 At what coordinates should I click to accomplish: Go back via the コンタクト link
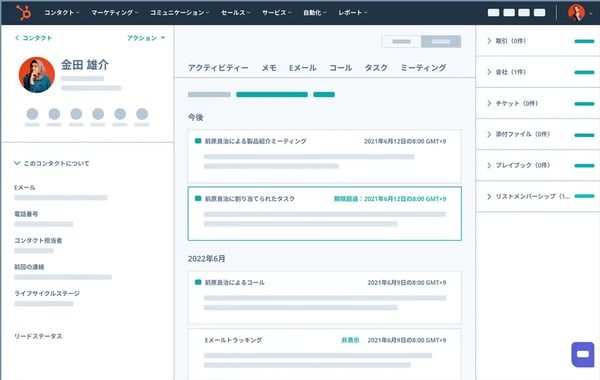pyautogui.click(x=37, y=38)
